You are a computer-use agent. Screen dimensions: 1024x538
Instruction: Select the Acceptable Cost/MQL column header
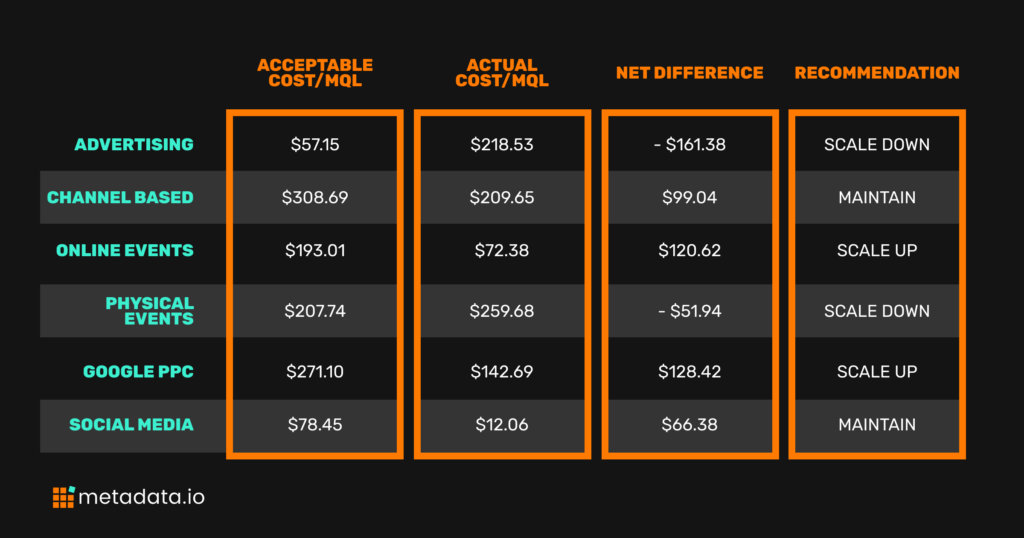(315, 72)
